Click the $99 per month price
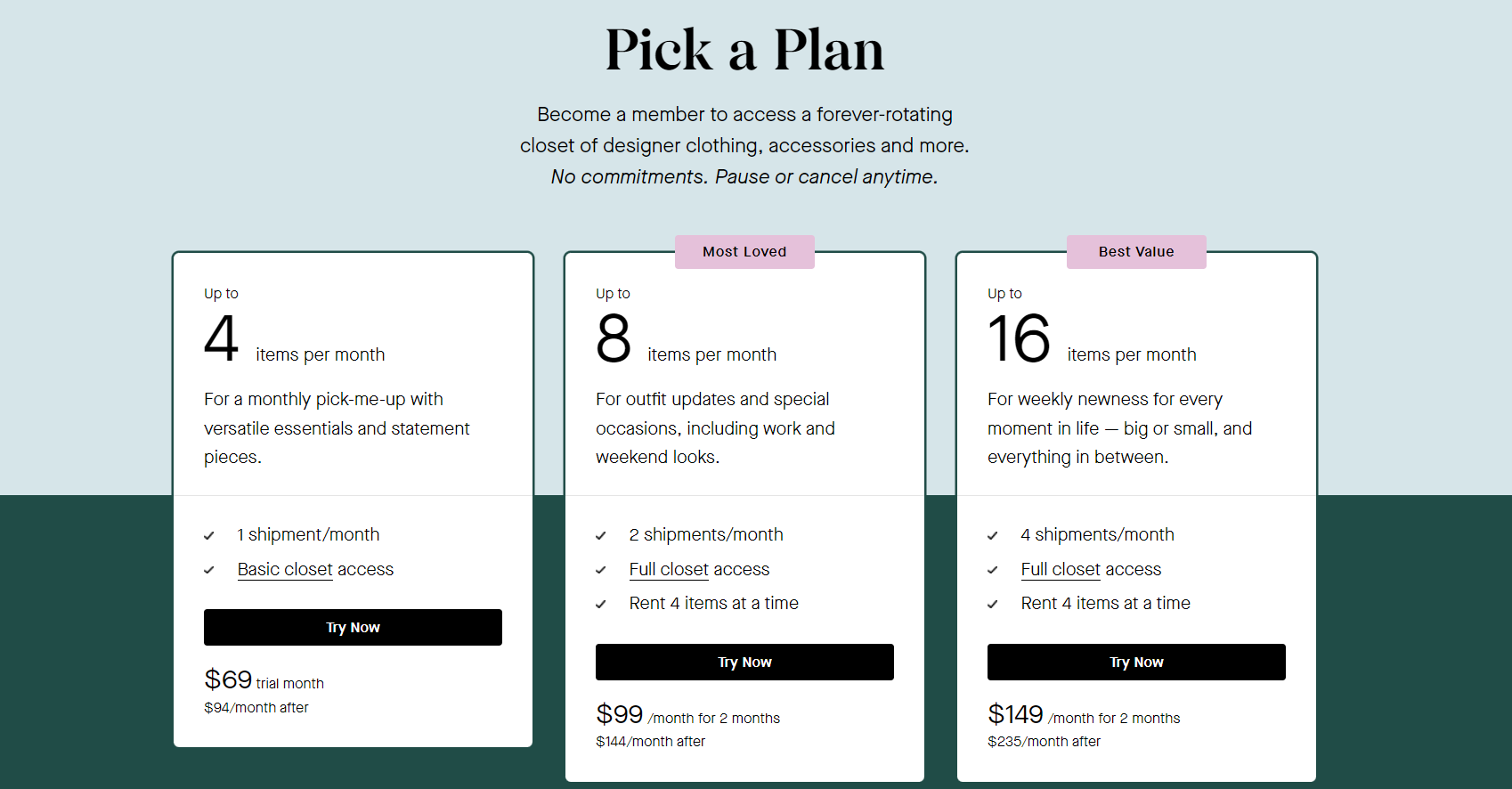This screenshot has height=789, width=1512. [620, 715]
